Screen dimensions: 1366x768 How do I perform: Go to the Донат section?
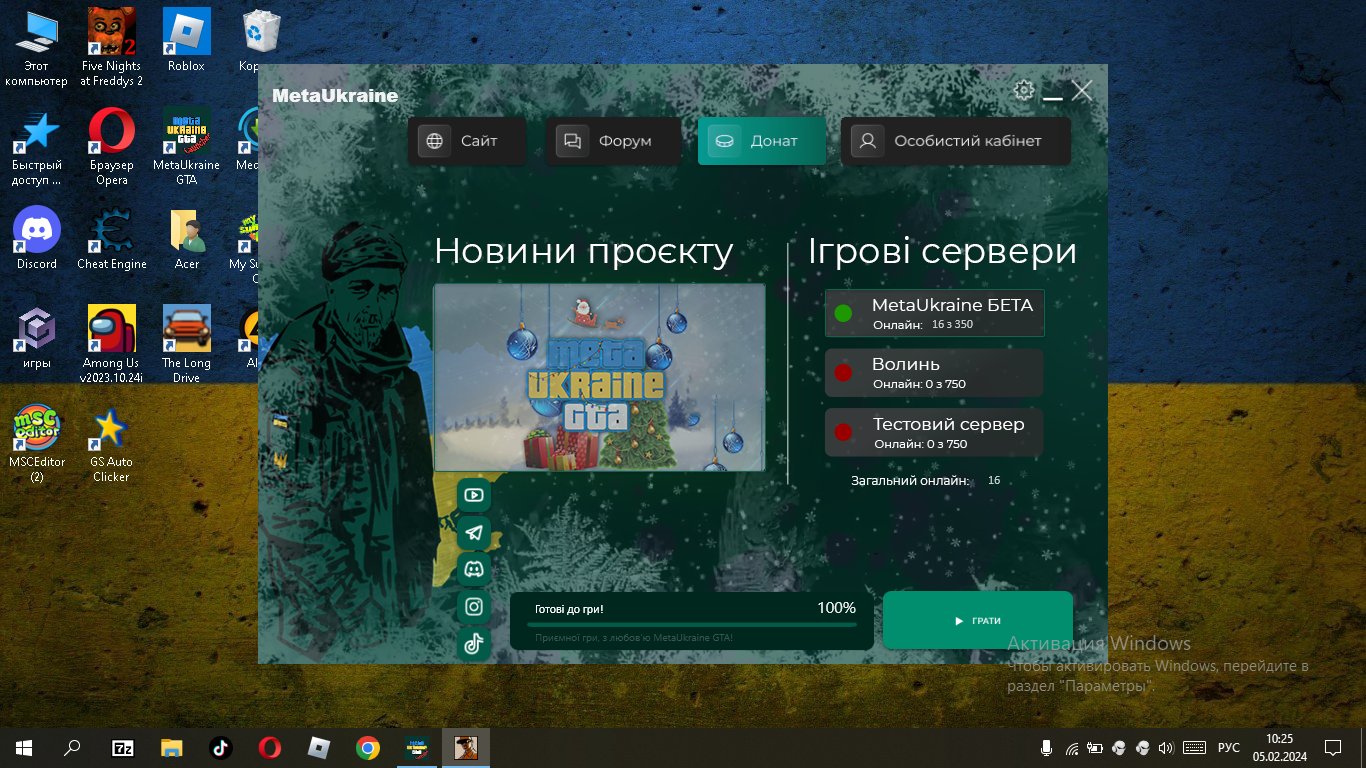point(762,141)
